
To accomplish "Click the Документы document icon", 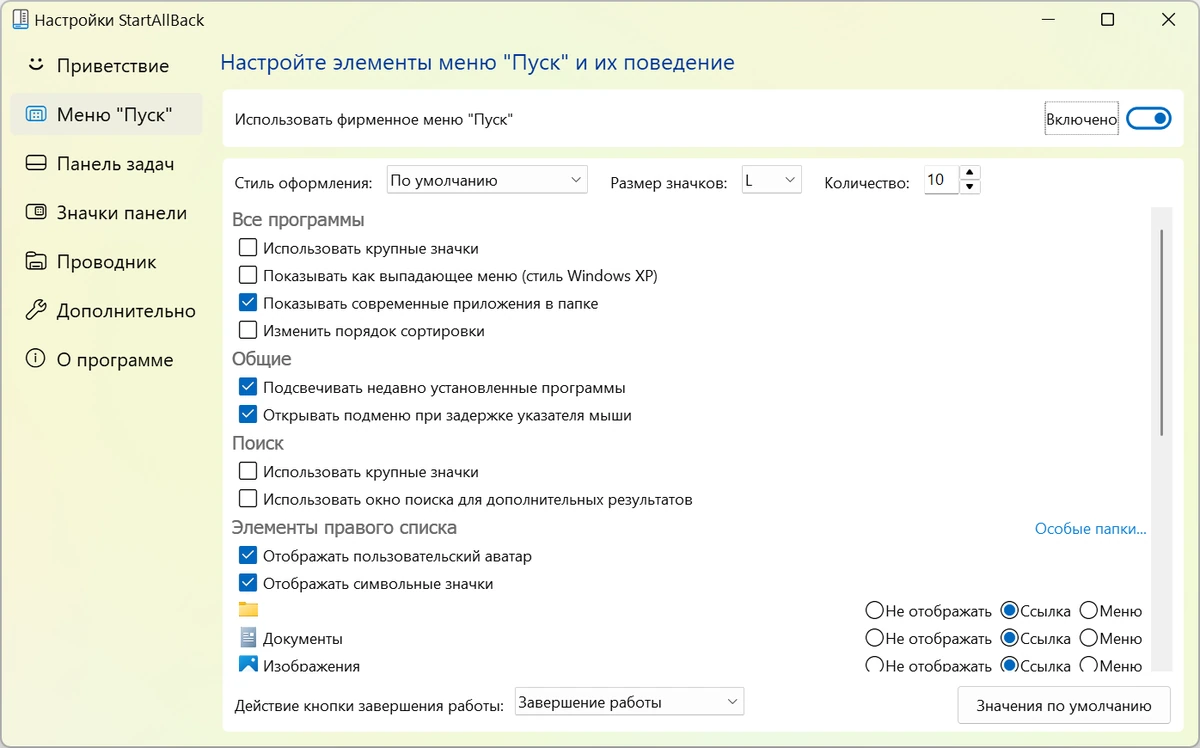I will pyautogui.click(x=248, y=638).
